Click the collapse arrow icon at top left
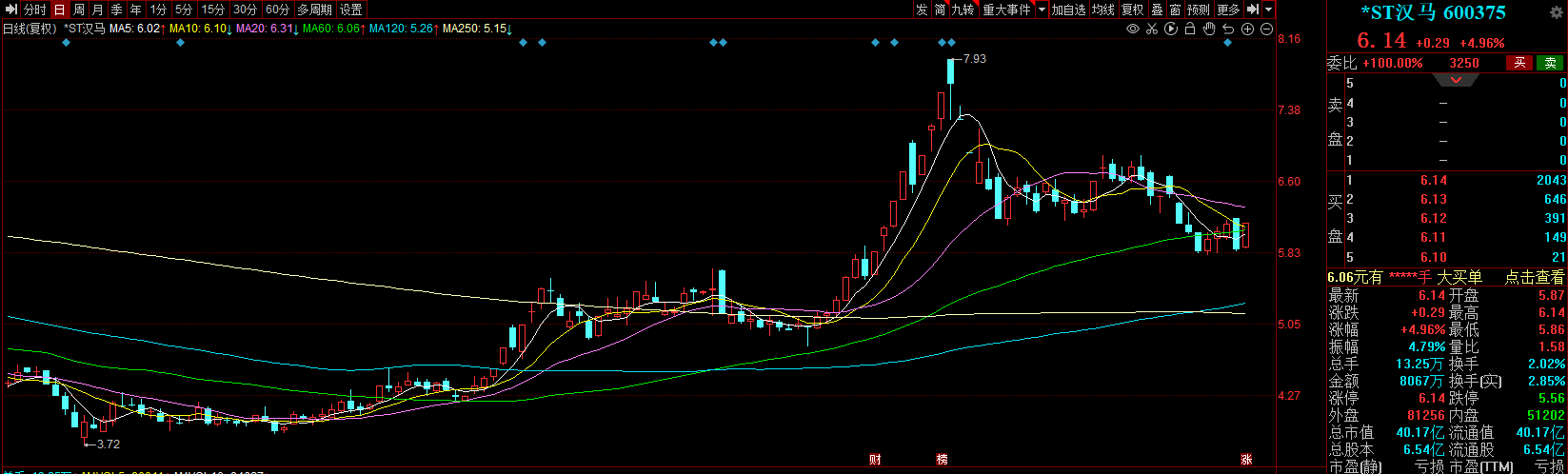The height and width of the screenshot is (474, 1568). point(11,10)
